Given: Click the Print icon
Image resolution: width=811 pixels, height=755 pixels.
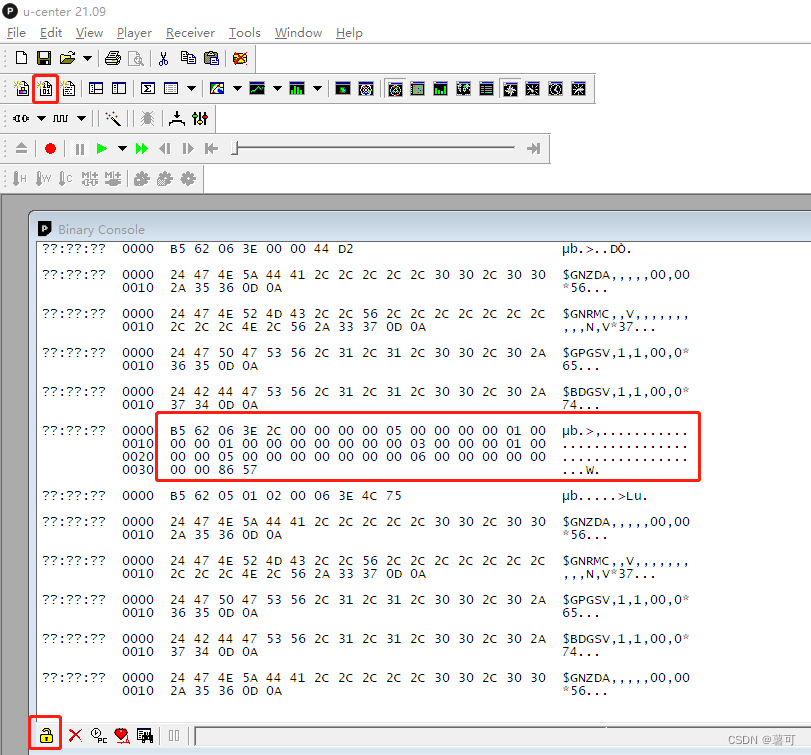Looking at the screenshot, I should point(113,58).
